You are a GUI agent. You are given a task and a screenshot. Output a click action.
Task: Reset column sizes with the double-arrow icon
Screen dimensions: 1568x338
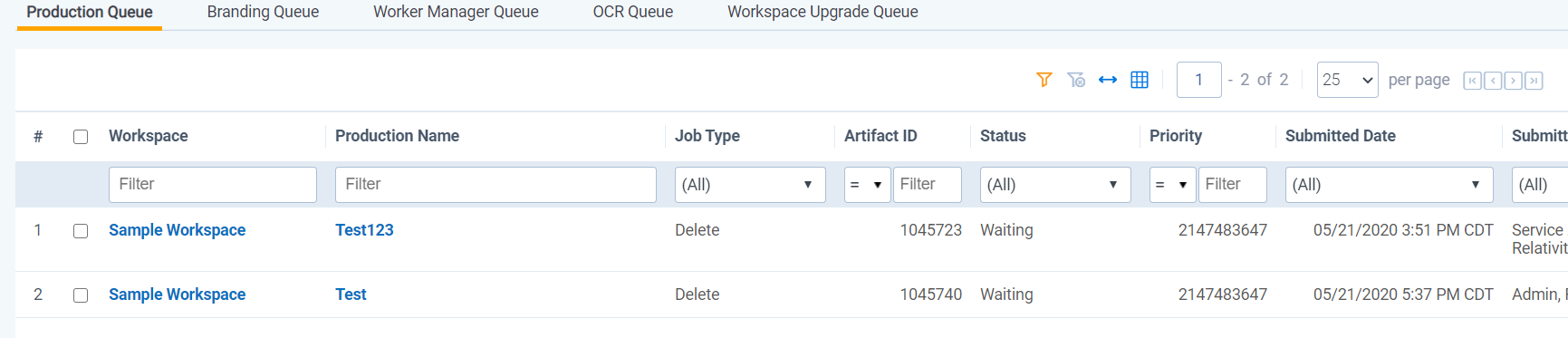pyautogui.click(x=1108, y=80)
